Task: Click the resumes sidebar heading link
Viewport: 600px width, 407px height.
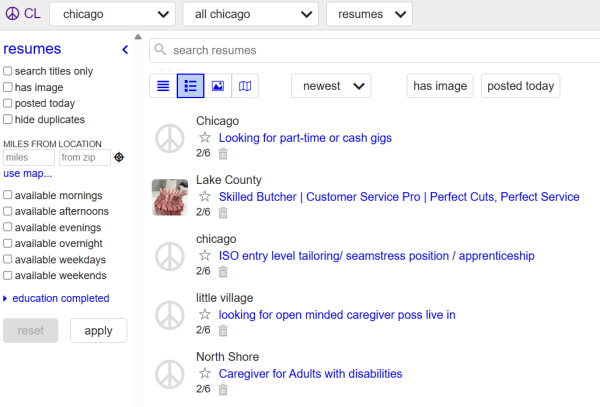Action: (32, 49)
